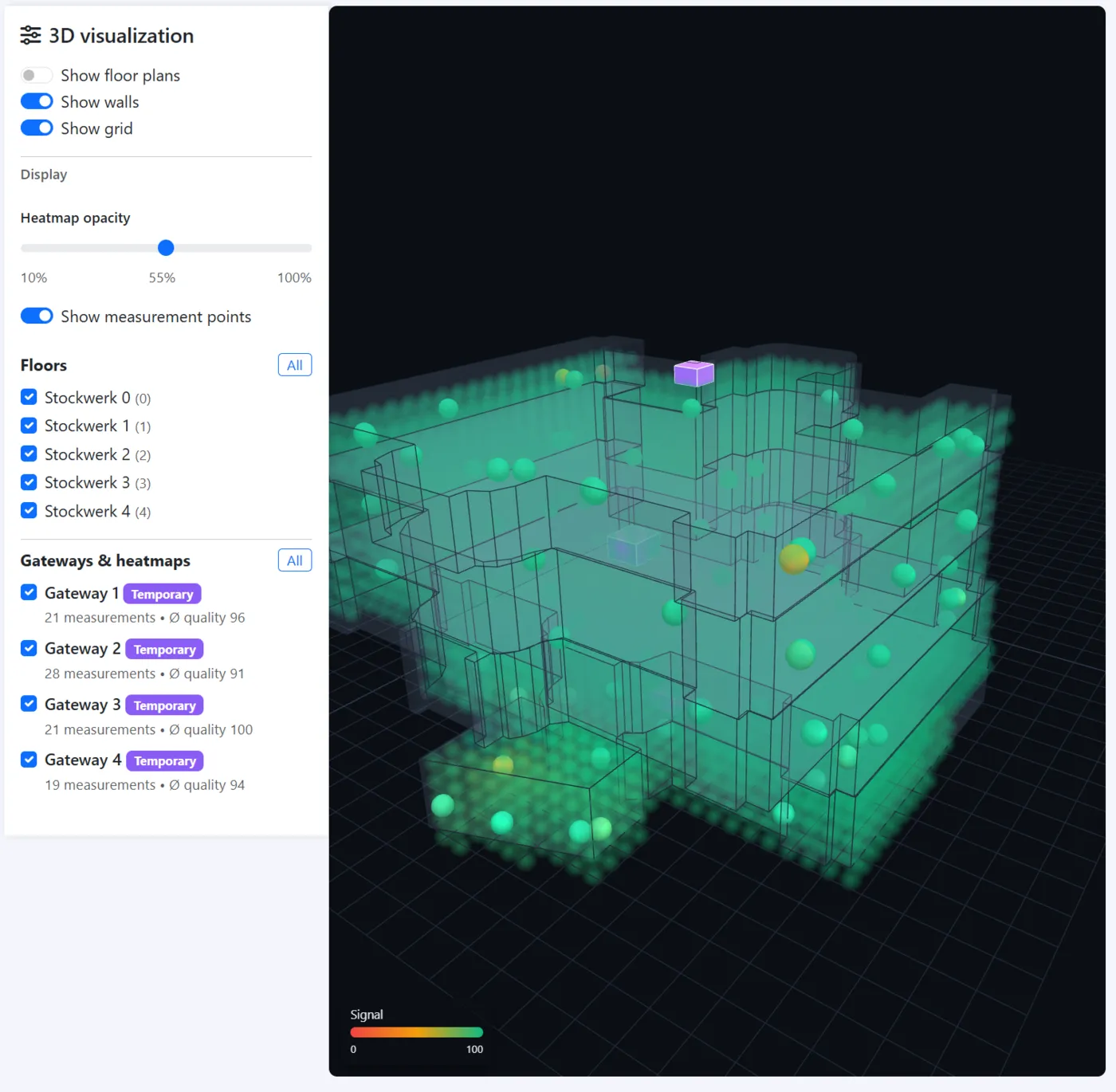The image size is (1116, 1092).
Task: Click '21 measurements • Ø quality 100' text
Action: 148,729
